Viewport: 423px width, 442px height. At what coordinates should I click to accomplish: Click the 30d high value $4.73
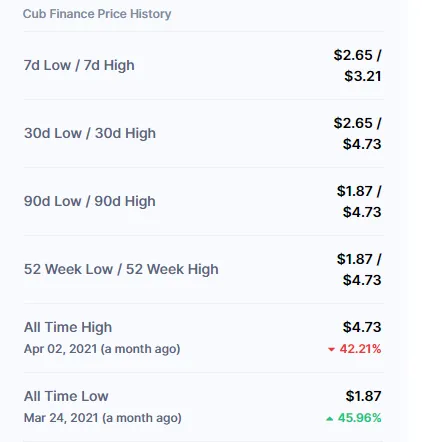point(362,144)
